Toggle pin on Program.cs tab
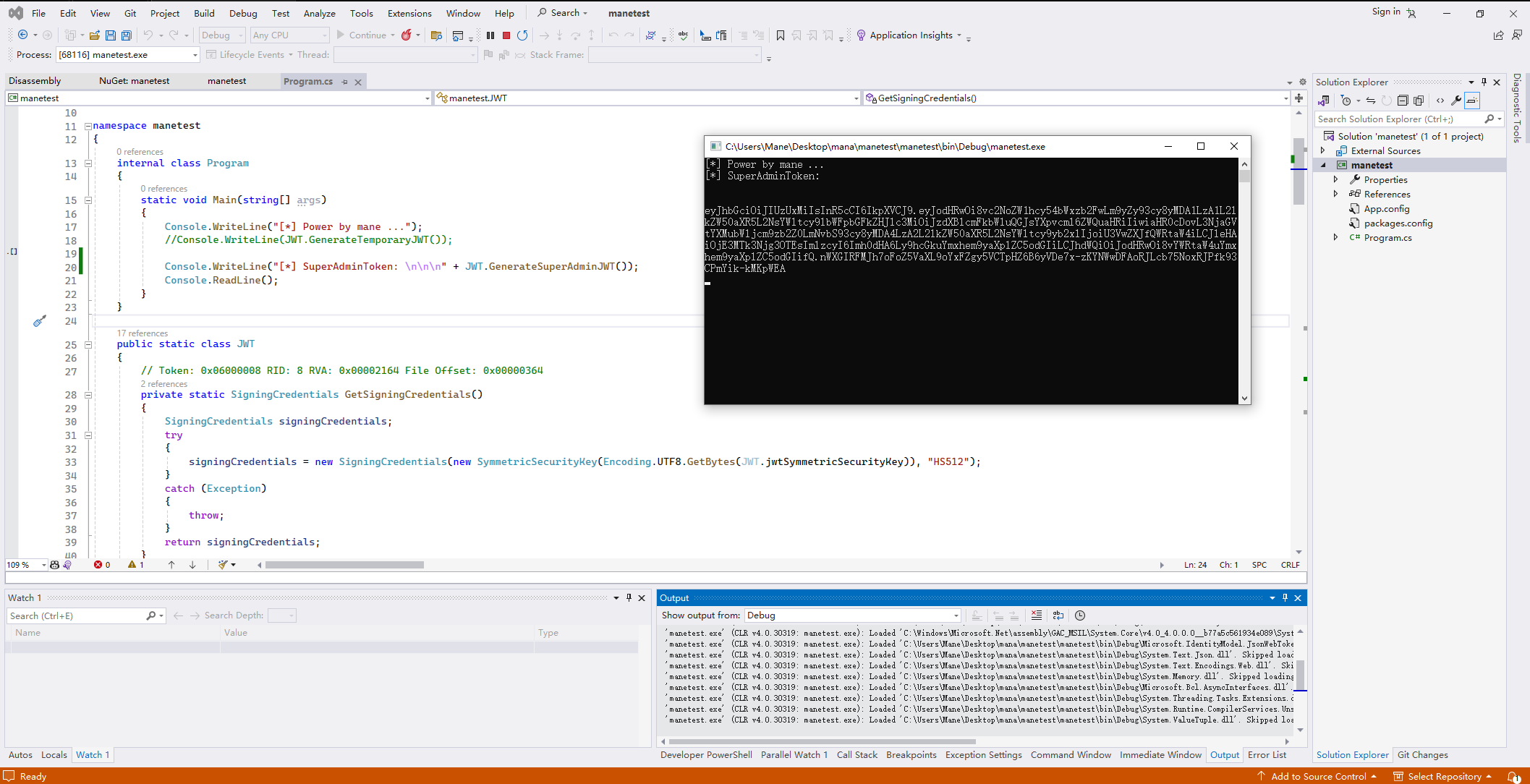The image size is (1530, 784). [x=345, y=82]
